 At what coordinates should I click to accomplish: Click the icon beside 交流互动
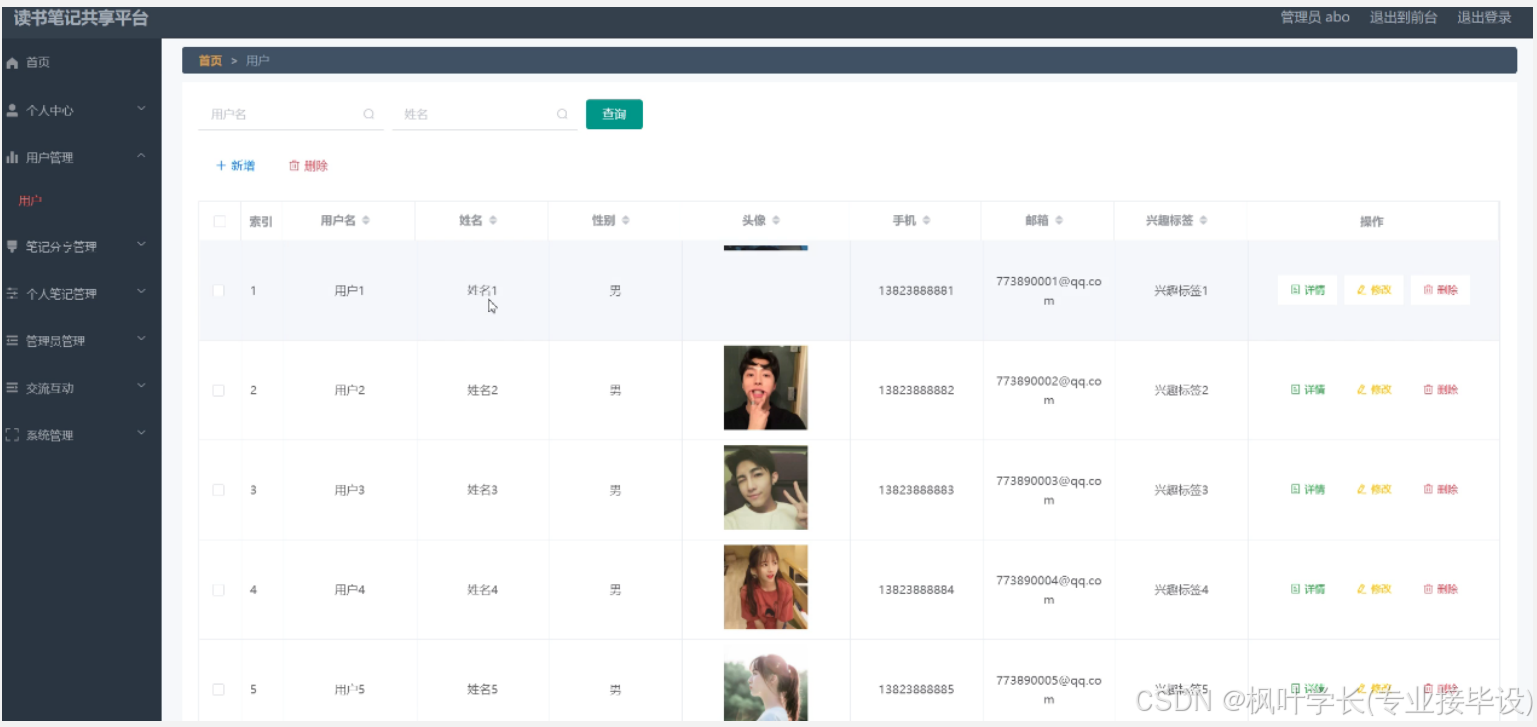click(12, 388)
